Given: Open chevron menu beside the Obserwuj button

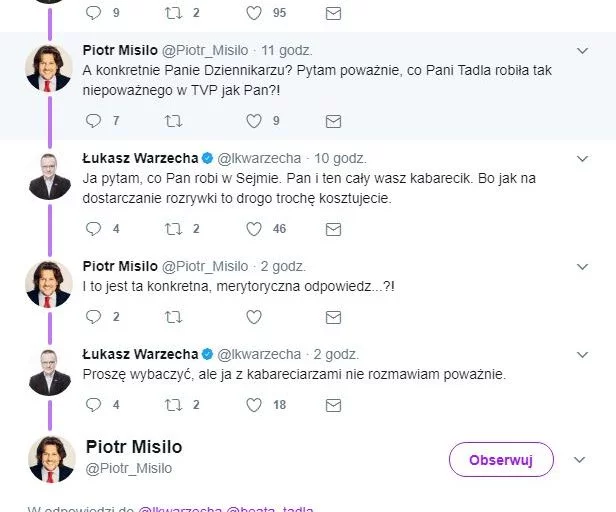Looking at the screenshot, I should (x=578, y=460).
